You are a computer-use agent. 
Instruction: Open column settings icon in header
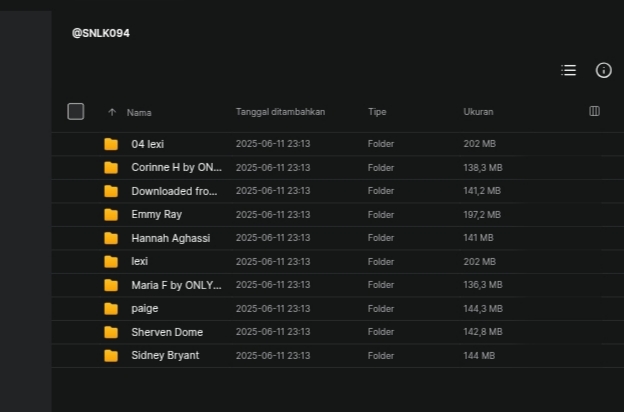(594, 111)
